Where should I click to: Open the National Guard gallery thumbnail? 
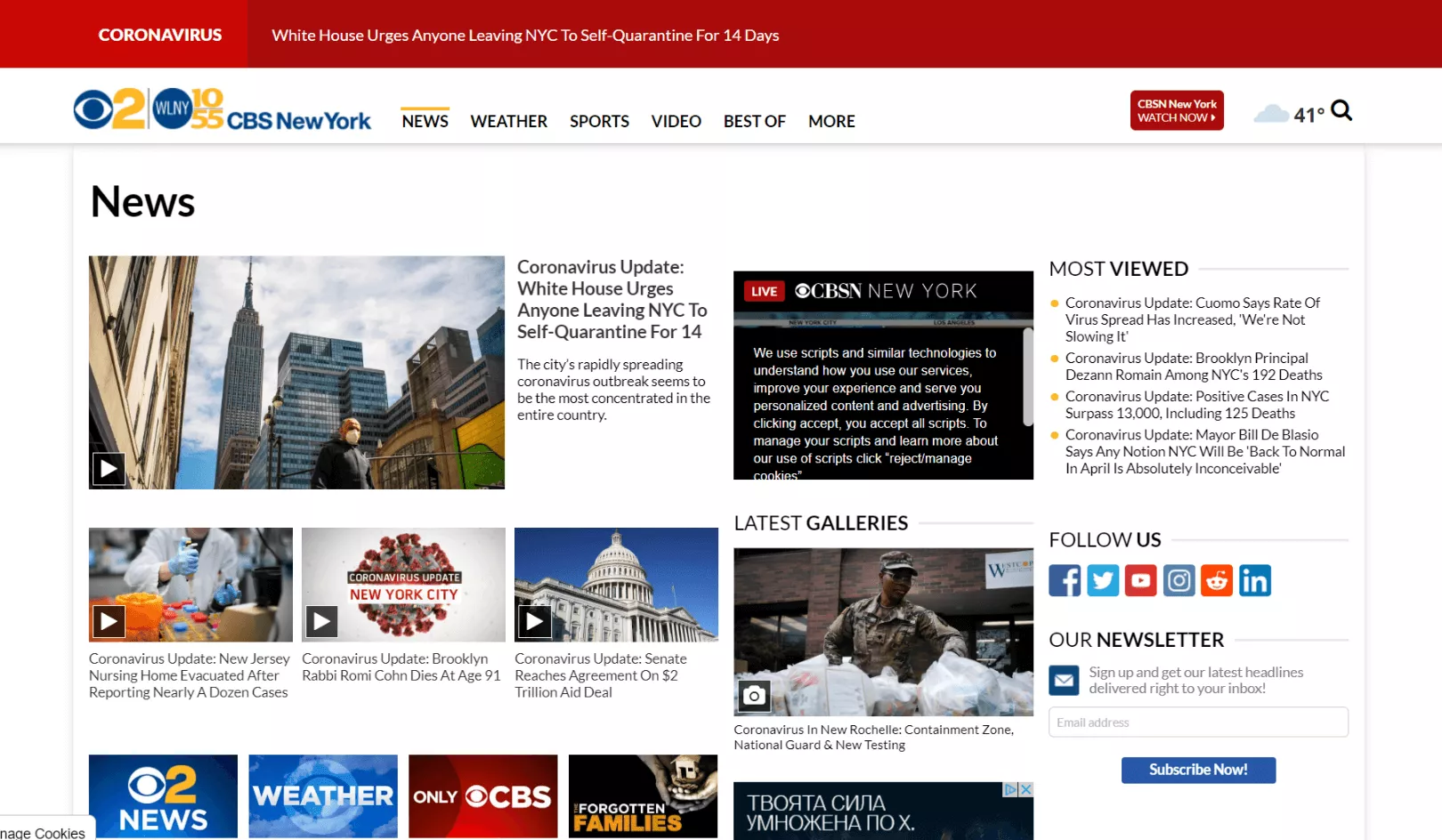(x=883, y=632)
